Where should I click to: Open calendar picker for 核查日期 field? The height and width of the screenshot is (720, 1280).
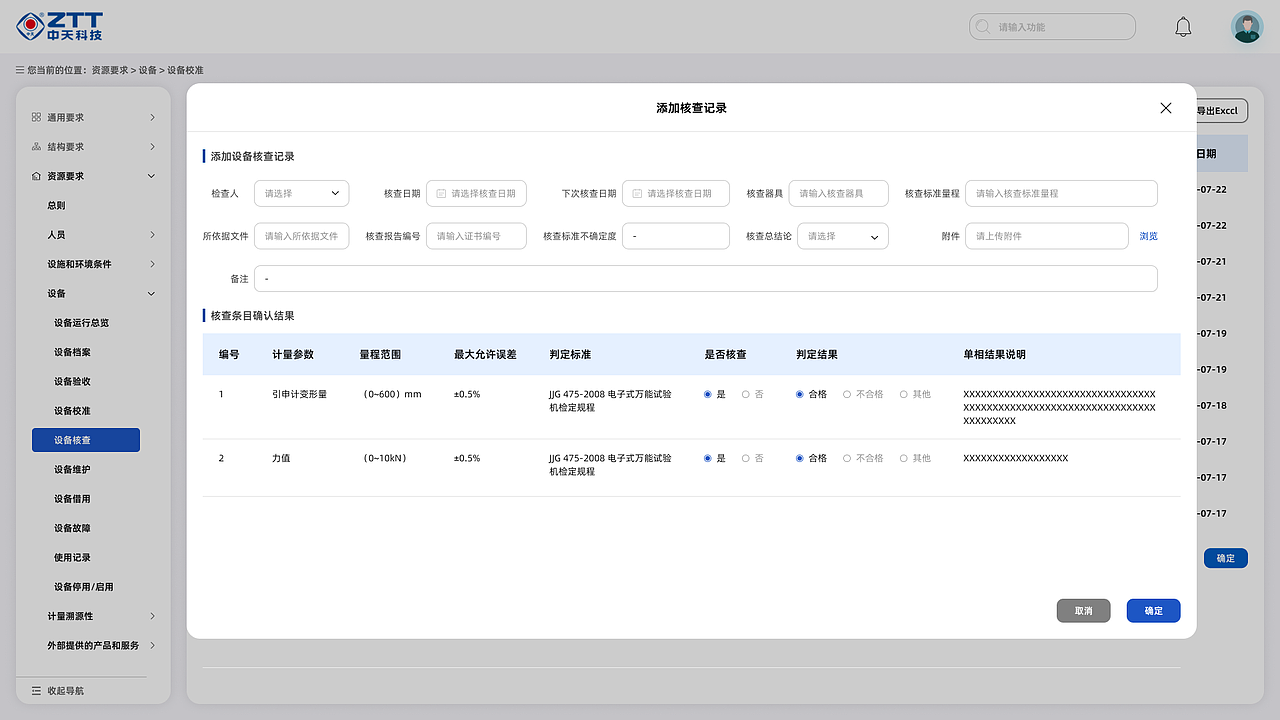[x=442, y=193]
